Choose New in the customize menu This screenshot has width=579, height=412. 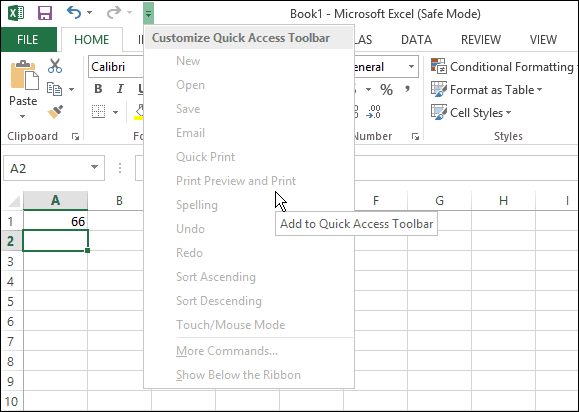pyautogui.click(x=249, y=61)
